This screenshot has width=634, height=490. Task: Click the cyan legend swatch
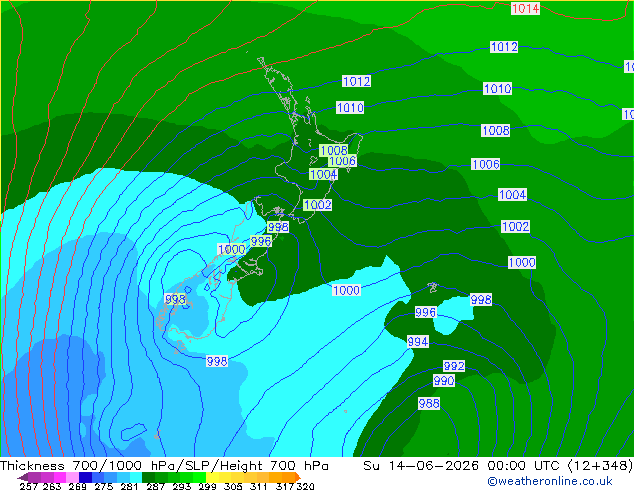point(136,477)
